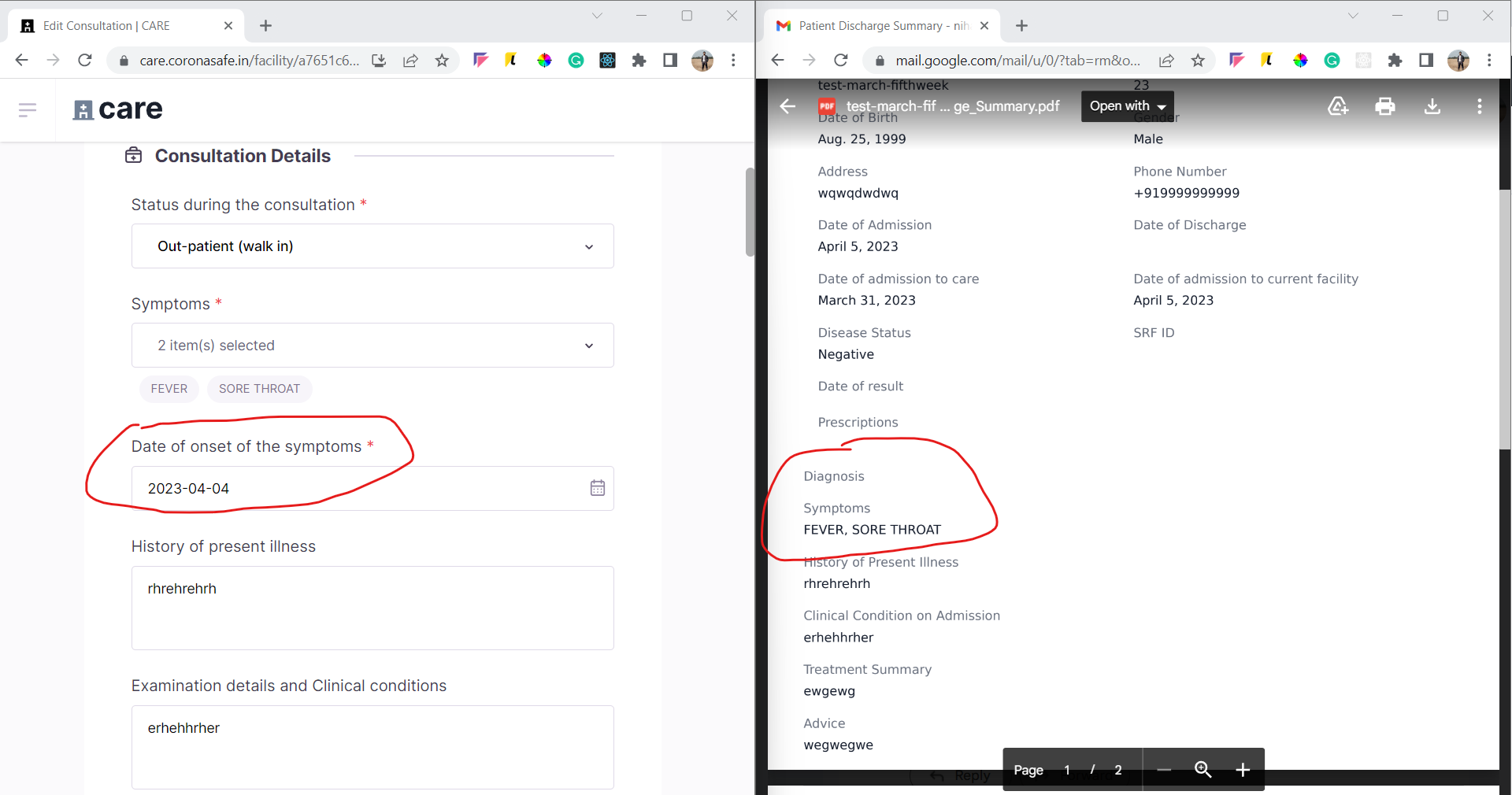Open the PDF viewer three-dot options menu

tap(1479, 106)
